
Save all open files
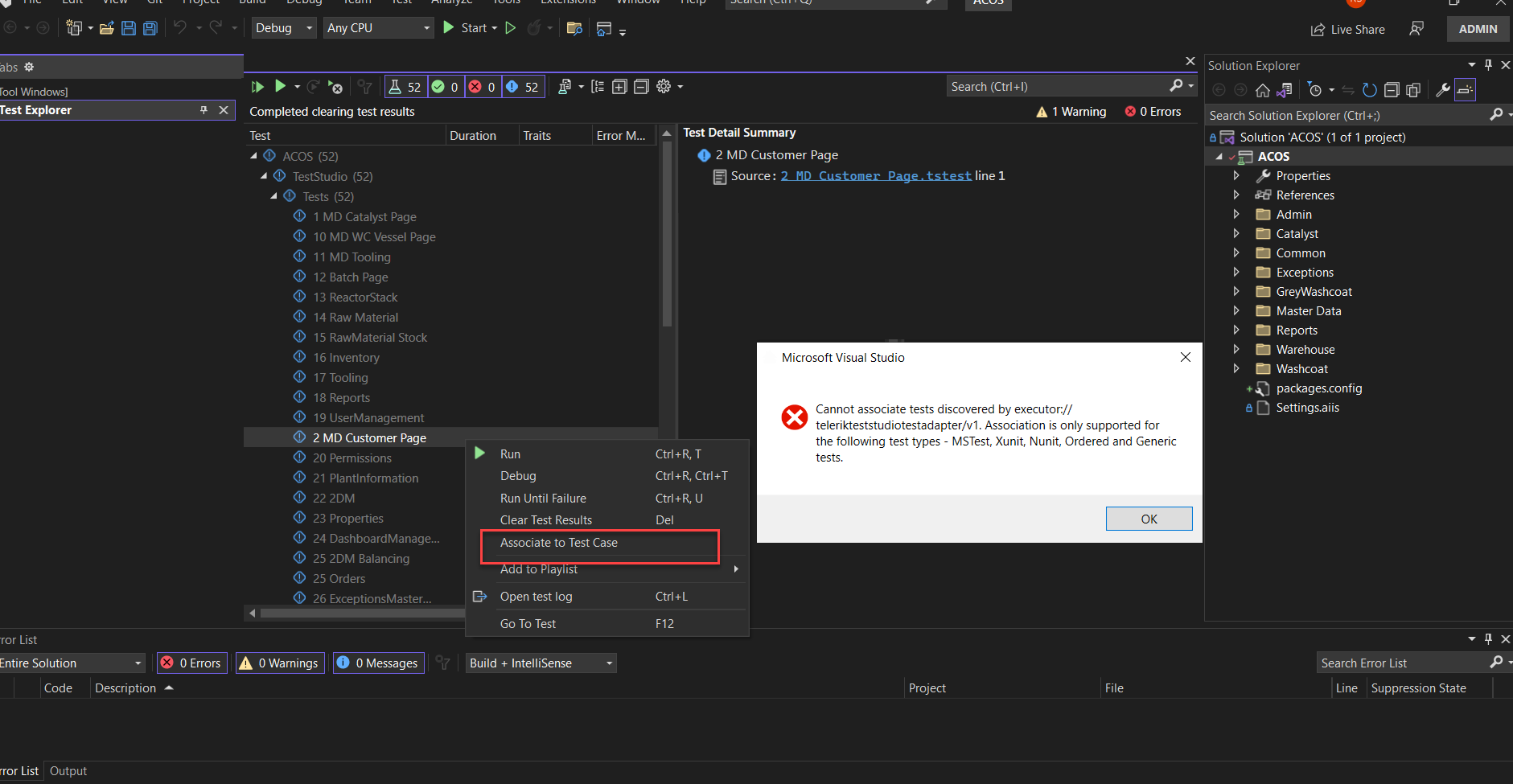click(150, 27)
